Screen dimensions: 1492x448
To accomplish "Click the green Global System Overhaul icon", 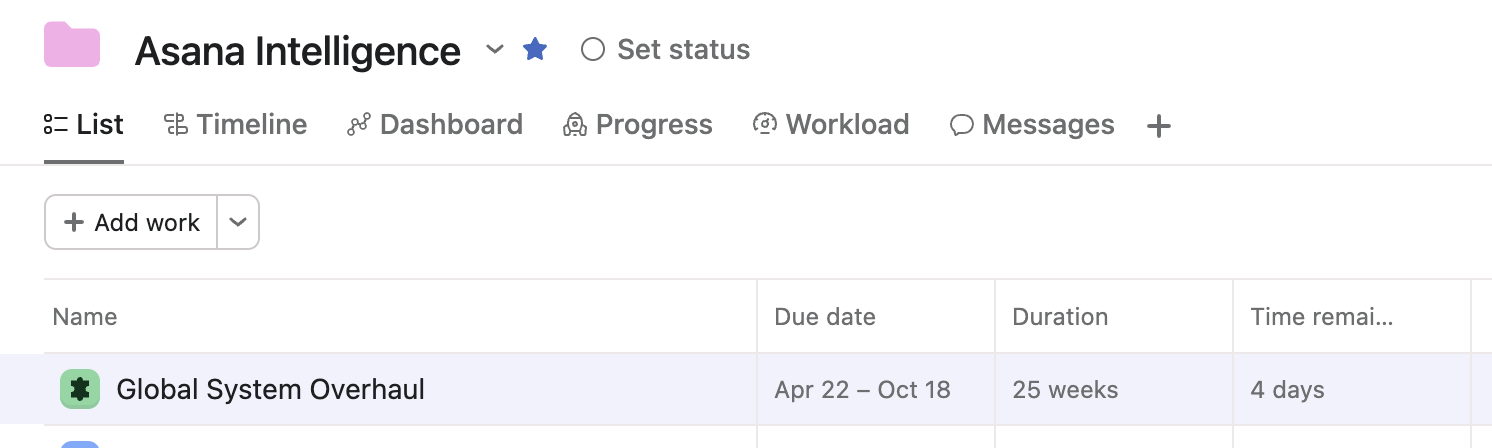I will (80, 389).
